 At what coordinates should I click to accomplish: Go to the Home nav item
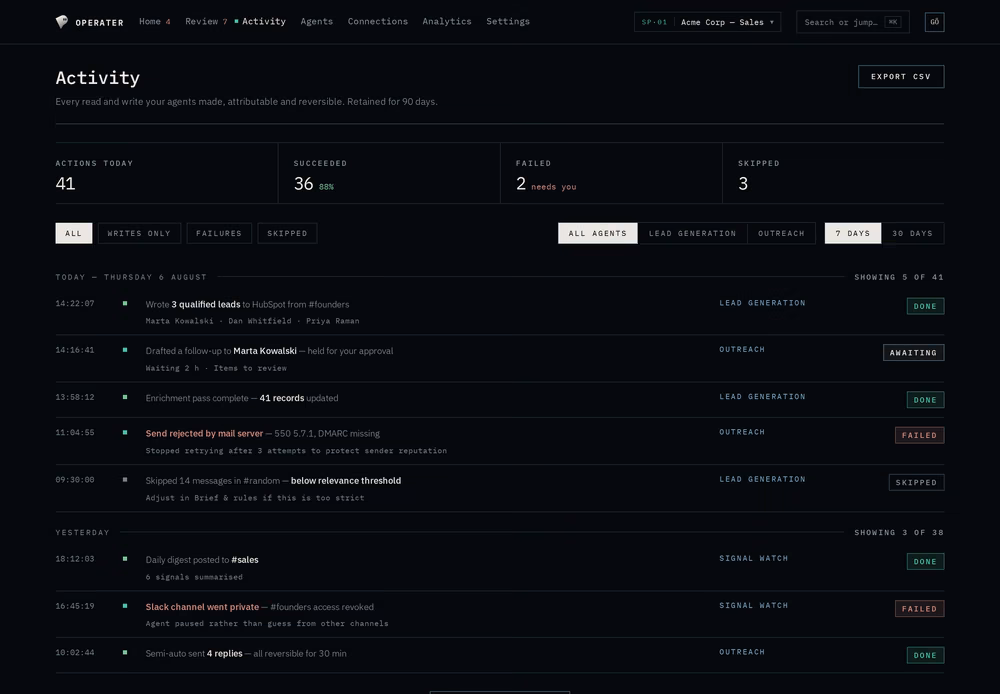click(x=154, y=22)
